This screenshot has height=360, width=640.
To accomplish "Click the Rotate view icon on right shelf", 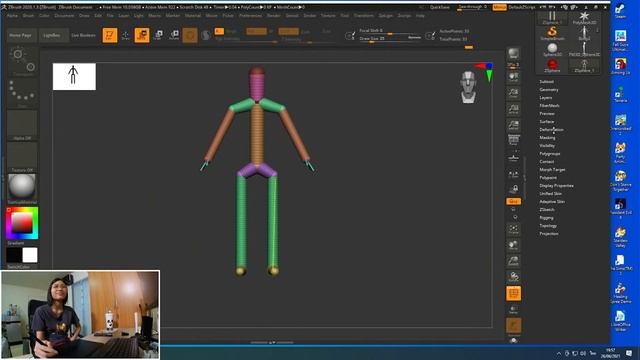I will [513, 277].
